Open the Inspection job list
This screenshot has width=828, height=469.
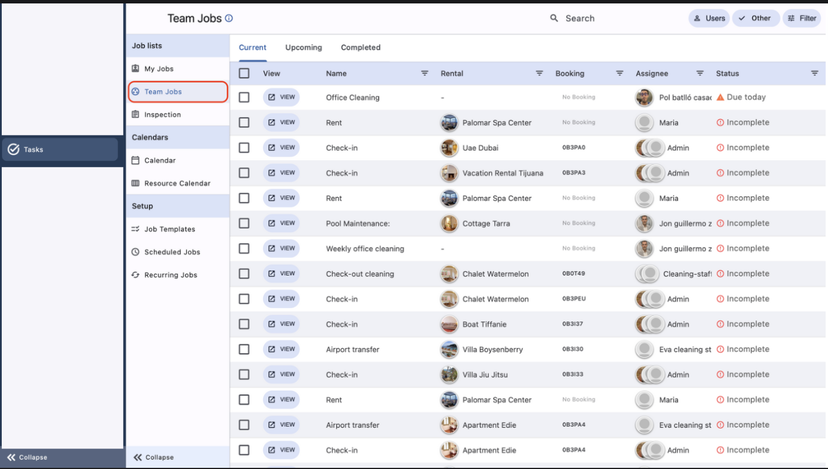pos(162,115)
